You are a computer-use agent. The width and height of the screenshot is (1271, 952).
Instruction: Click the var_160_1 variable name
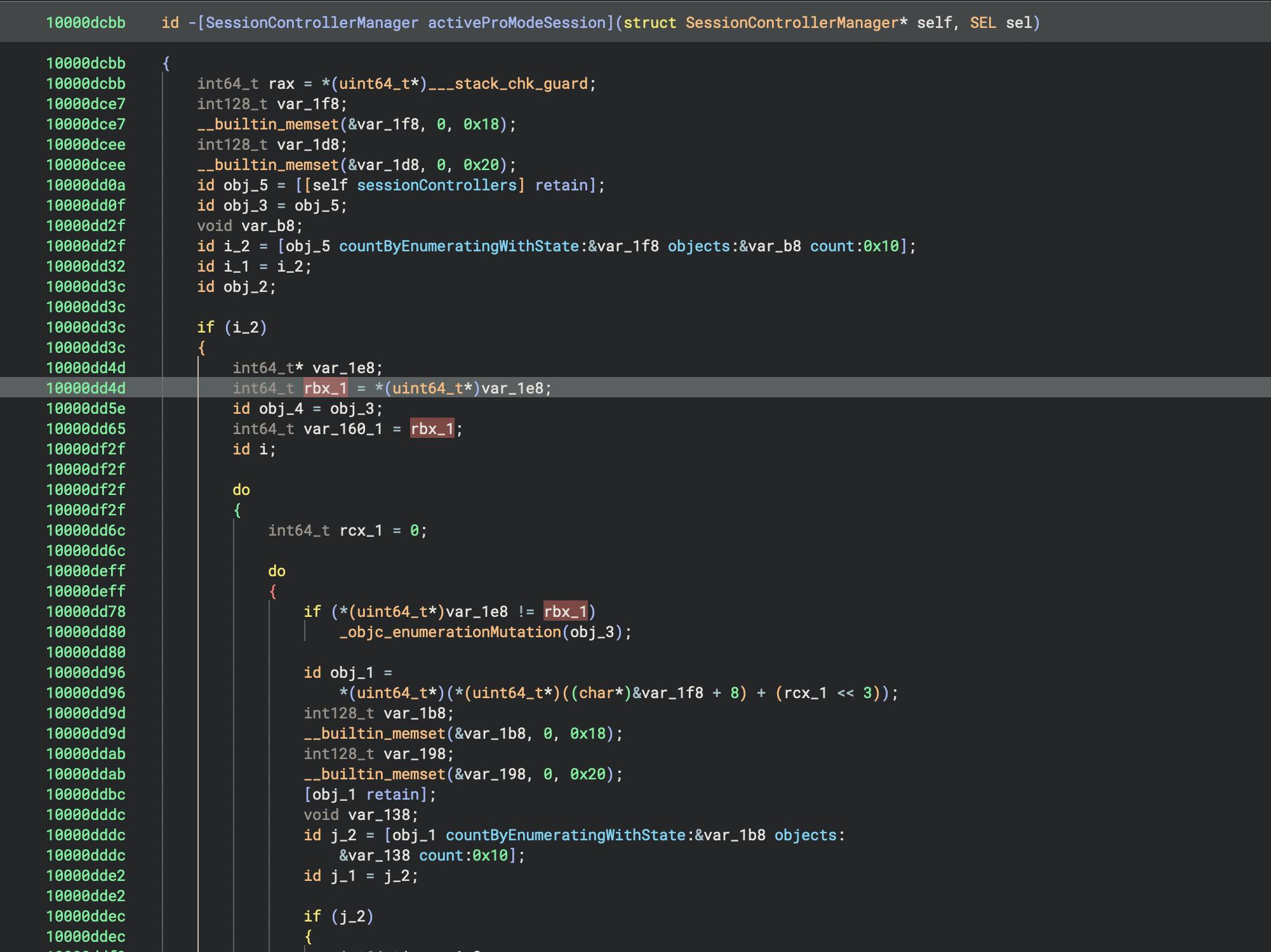343,429
